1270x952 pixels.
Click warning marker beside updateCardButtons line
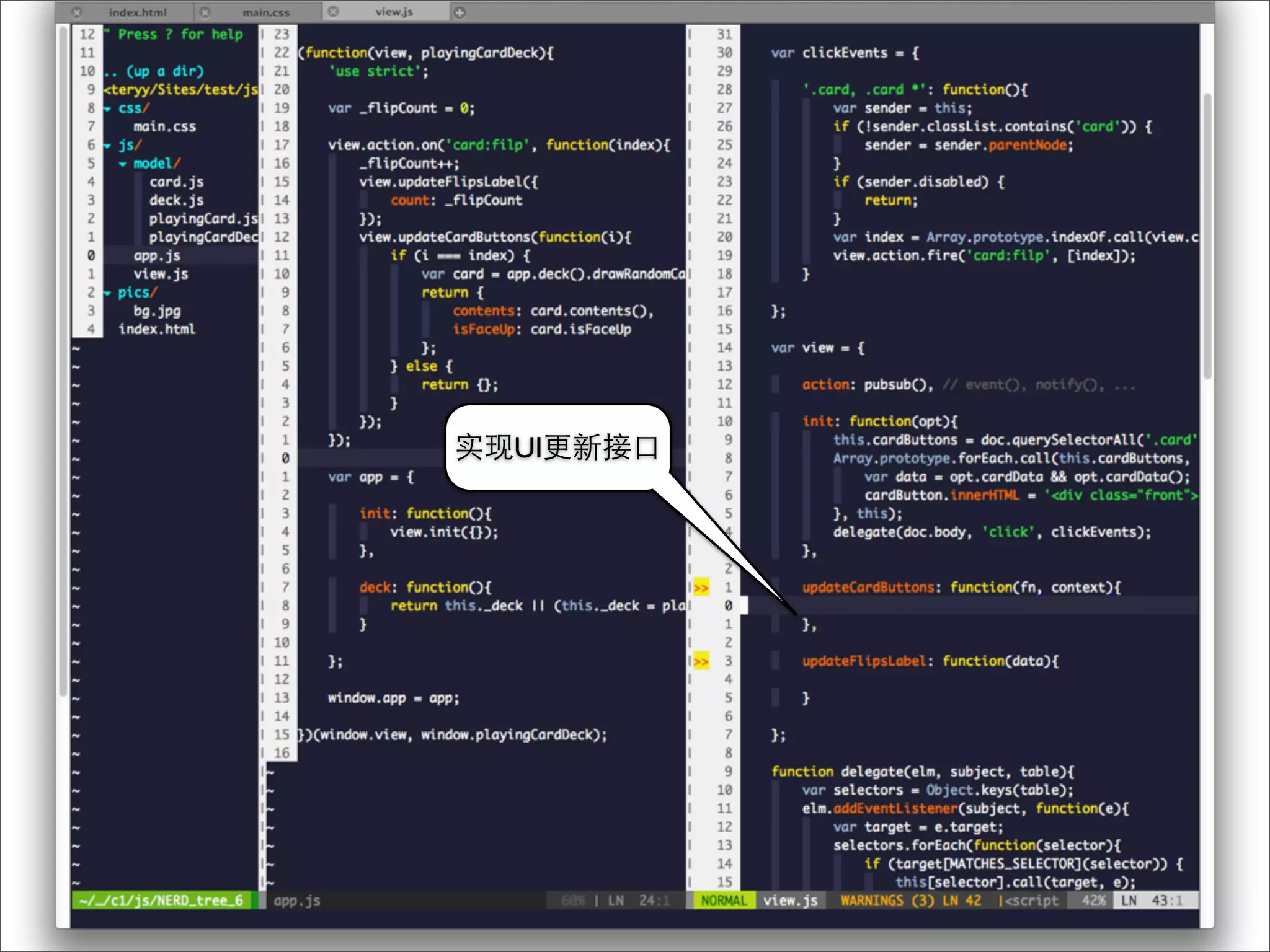(701, 588)
